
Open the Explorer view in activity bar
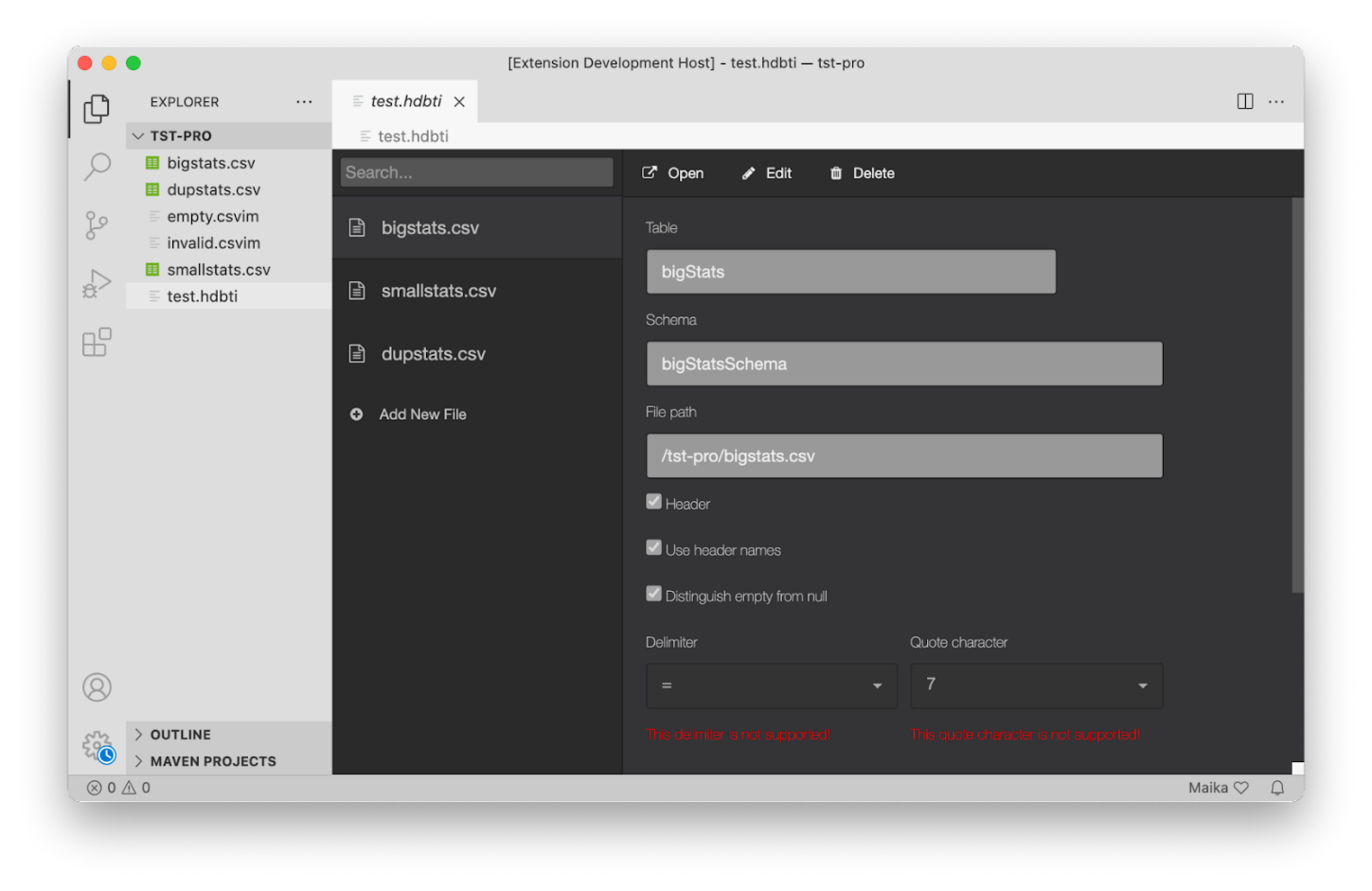point(97,109)
